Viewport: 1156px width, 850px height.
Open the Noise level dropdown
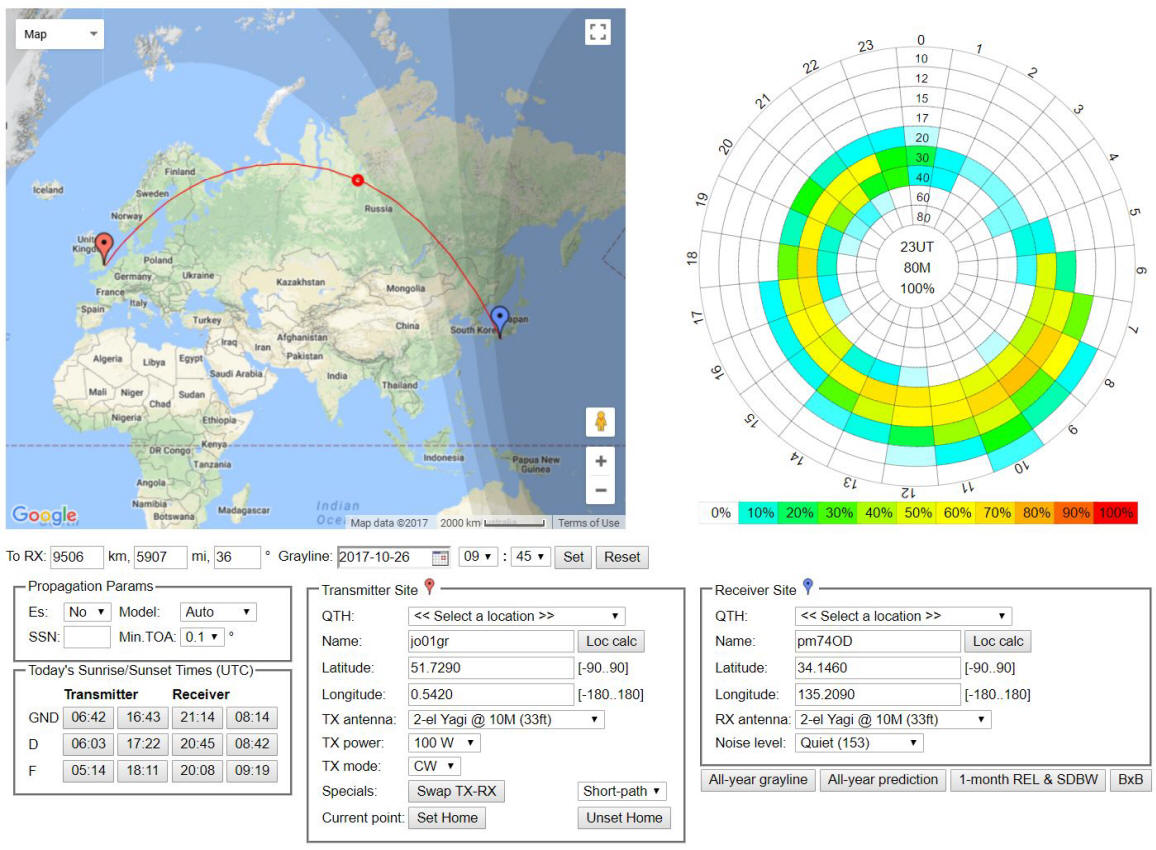click(x=859, y=743)
